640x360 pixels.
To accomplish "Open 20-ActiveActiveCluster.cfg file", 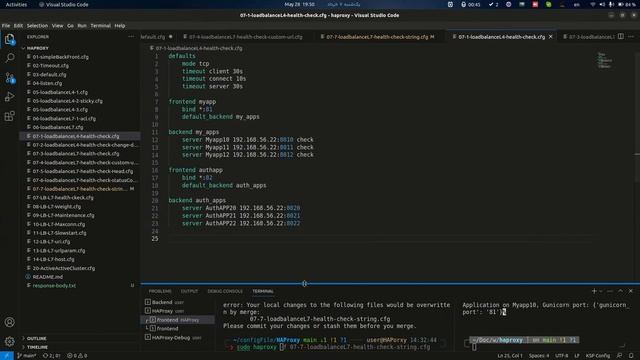I will coord(64,268).
